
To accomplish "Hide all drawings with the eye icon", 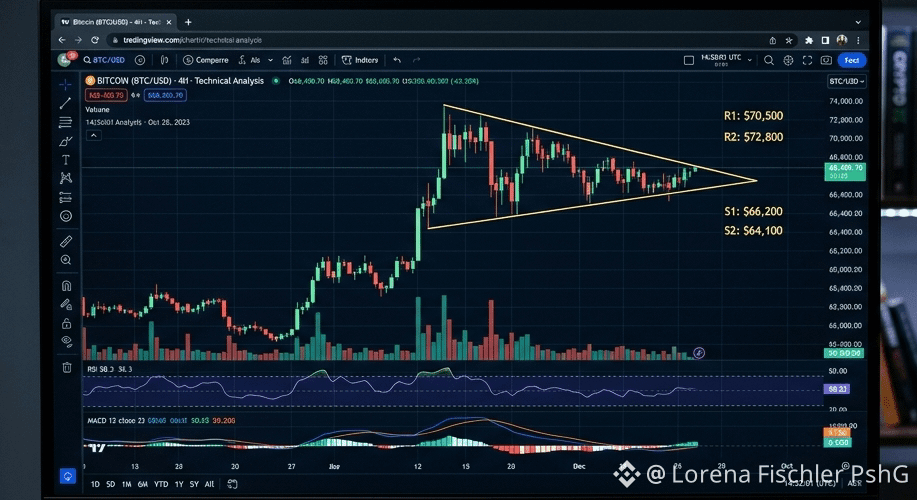I will pos(66,342).
